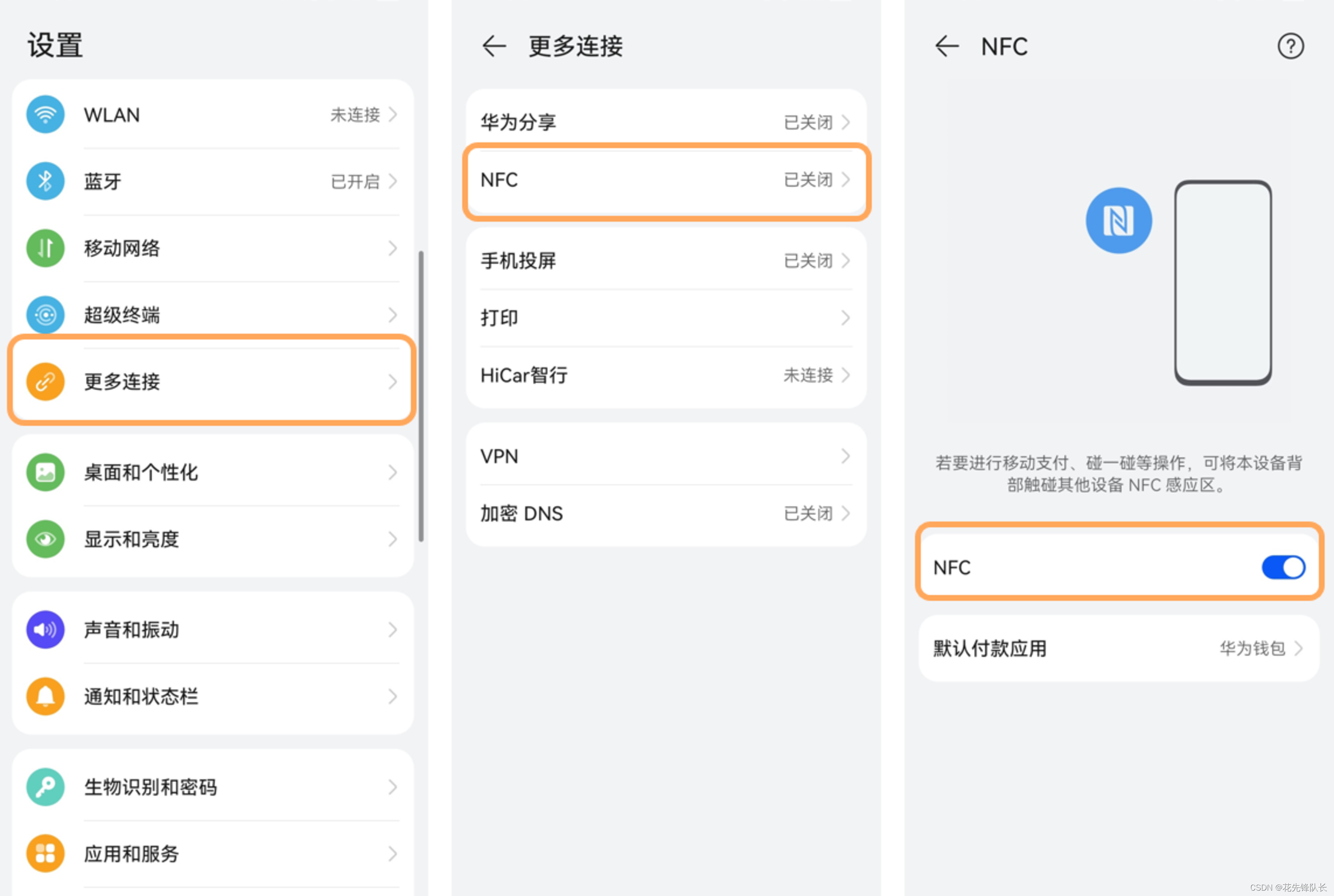Open the 默认付款应用 华为钱包 chevron
1334x896 pixels.
(1299, 649)
